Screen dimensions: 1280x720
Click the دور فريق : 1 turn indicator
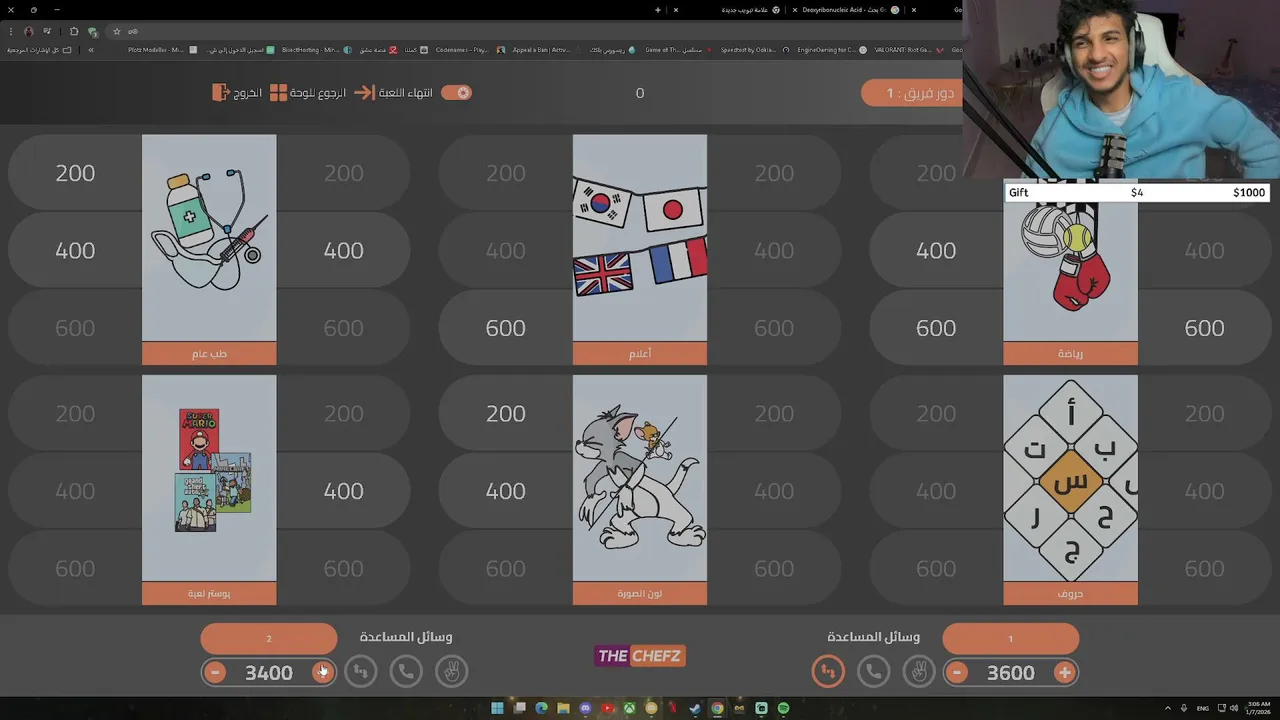[x=912, y=93]
